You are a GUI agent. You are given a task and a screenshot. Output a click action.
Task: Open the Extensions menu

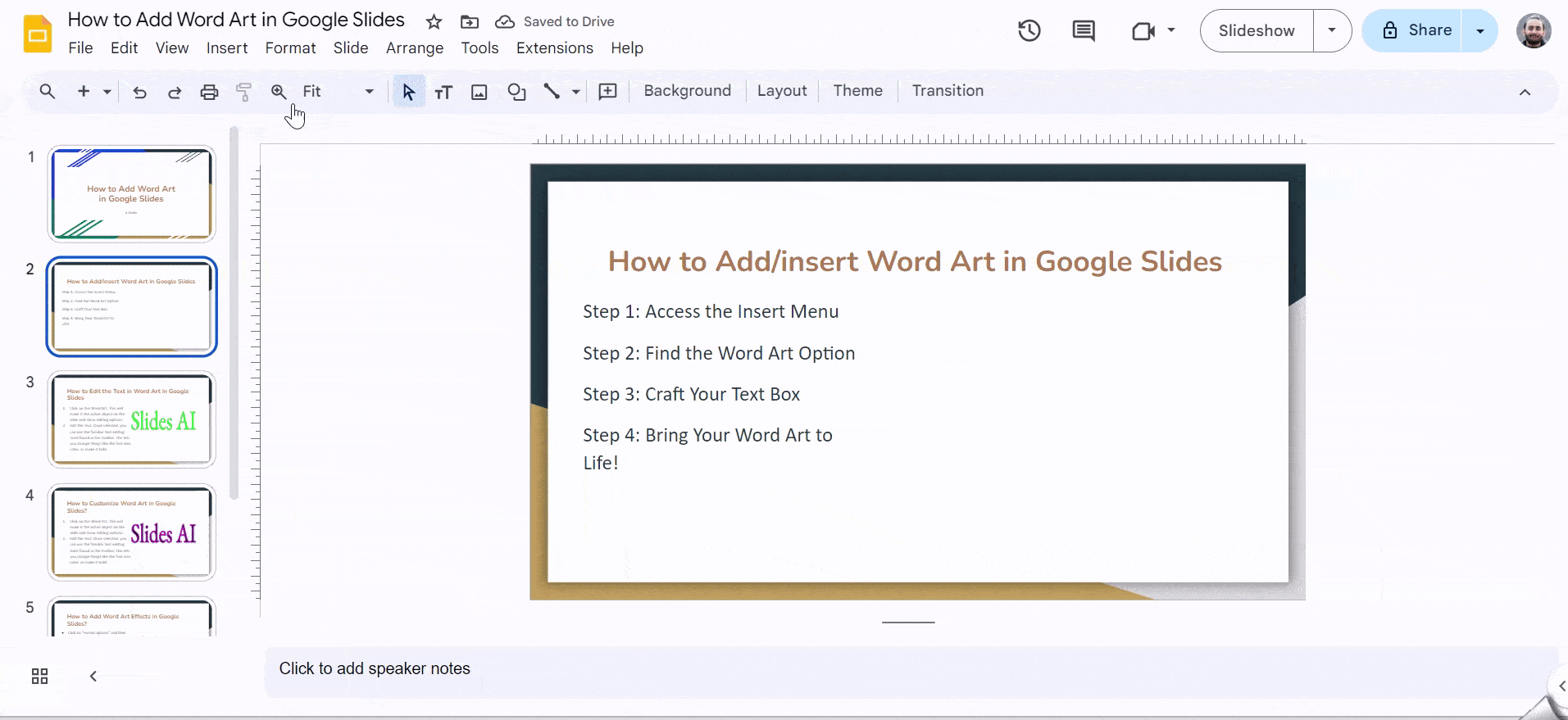pos(555,48)
